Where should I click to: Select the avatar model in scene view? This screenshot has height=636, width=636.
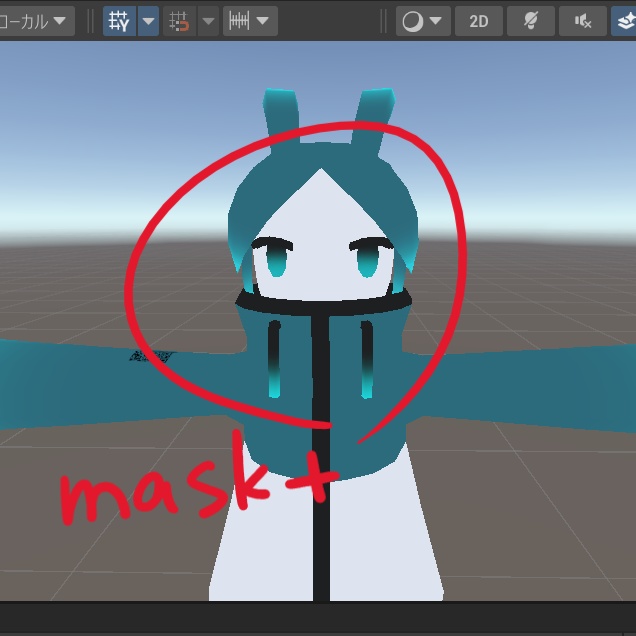322,345
